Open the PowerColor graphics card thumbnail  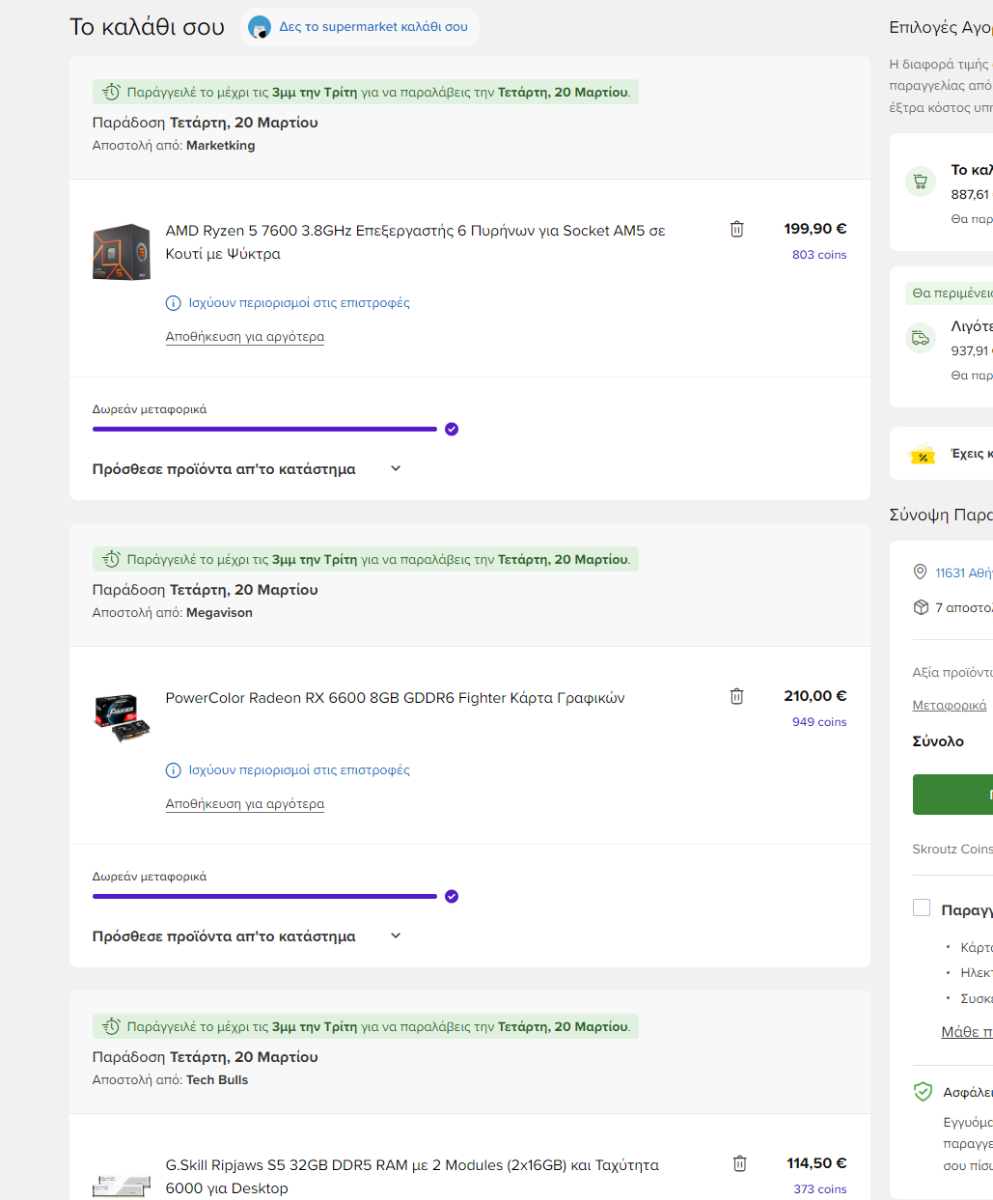(x=120, y=717)
